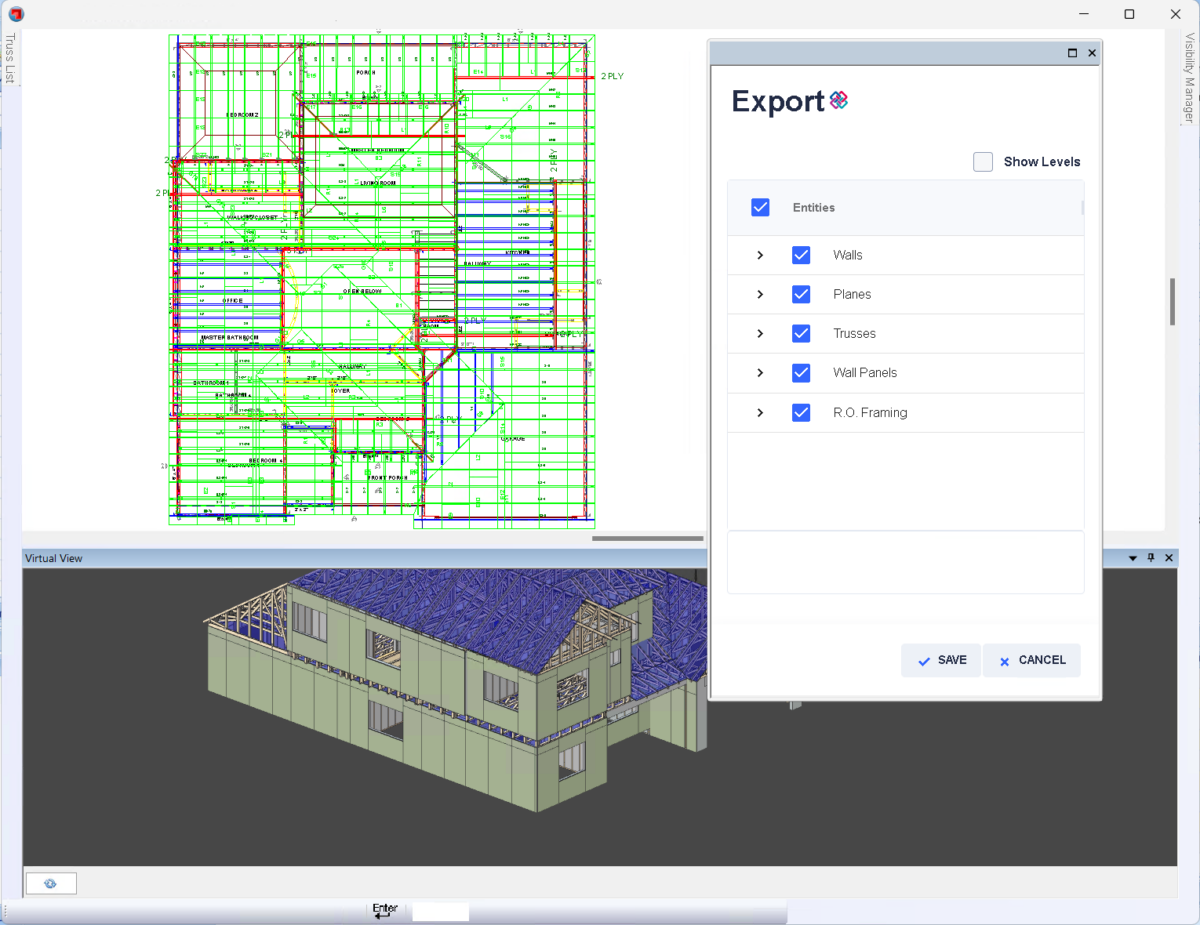Click the text input field at the bottom
Viewport: 1200px width, 925px height.
click(x=440, y=911)
